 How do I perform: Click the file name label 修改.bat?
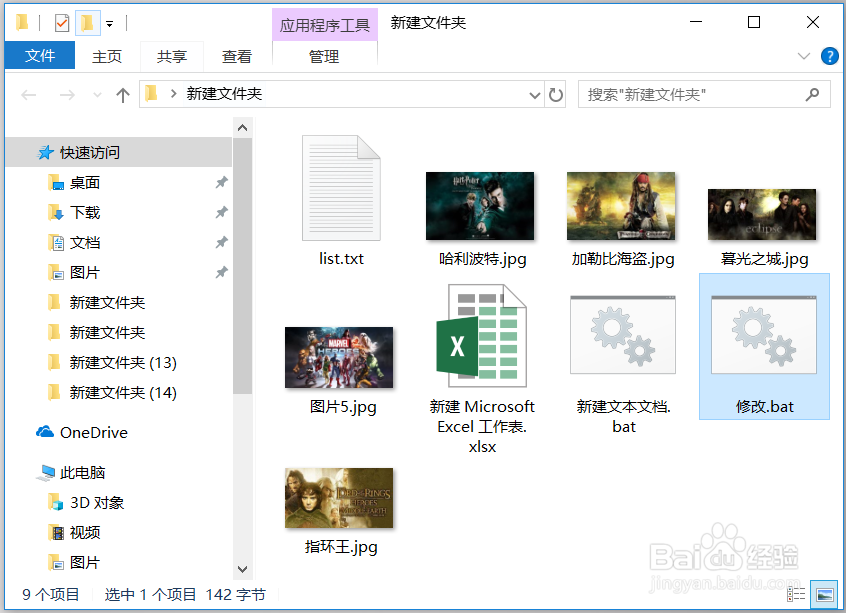pyautogui.click(x=765, y=406)
